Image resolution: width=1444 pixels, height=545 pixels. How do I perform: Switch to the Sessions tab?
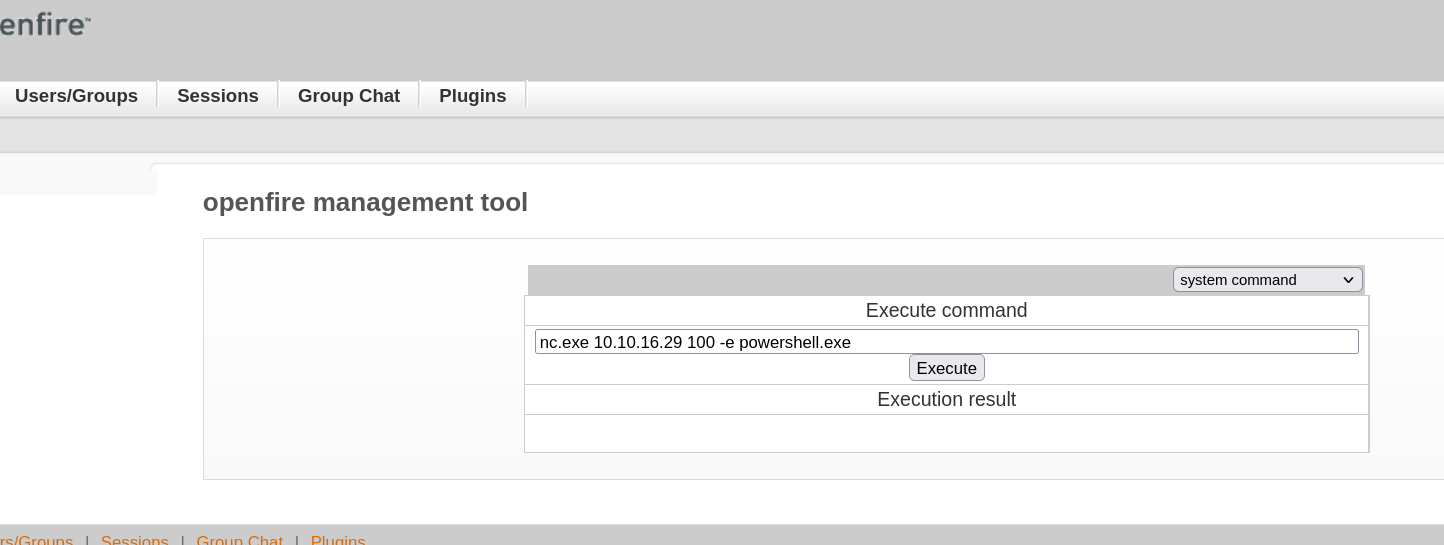point(218,96)
